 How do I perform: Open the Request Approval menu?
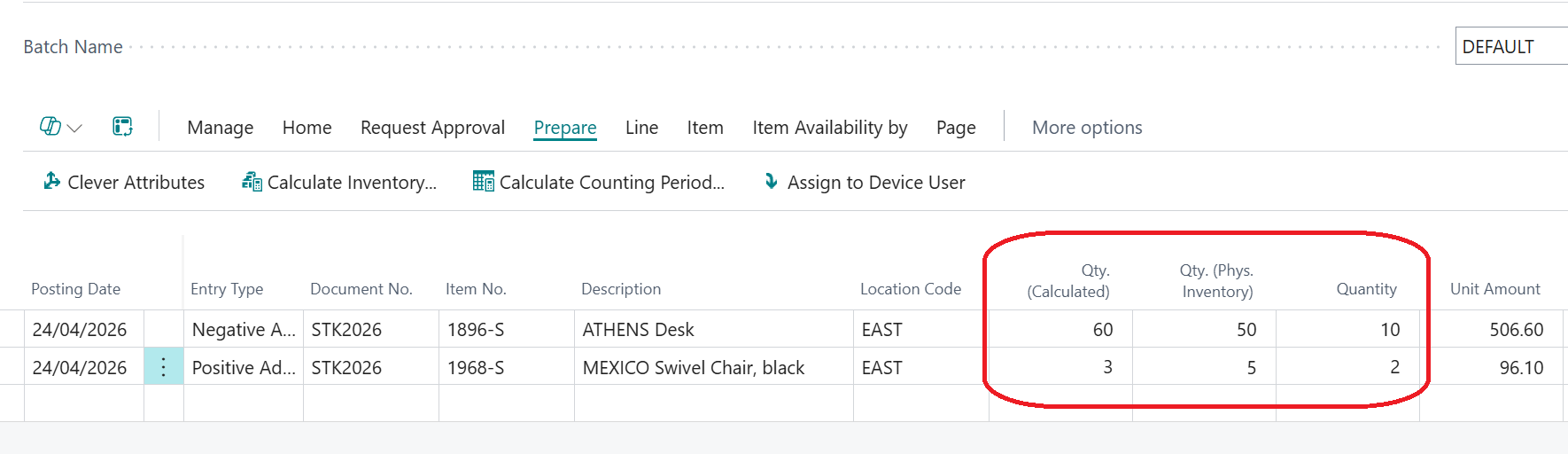click(x=432, y=128)
